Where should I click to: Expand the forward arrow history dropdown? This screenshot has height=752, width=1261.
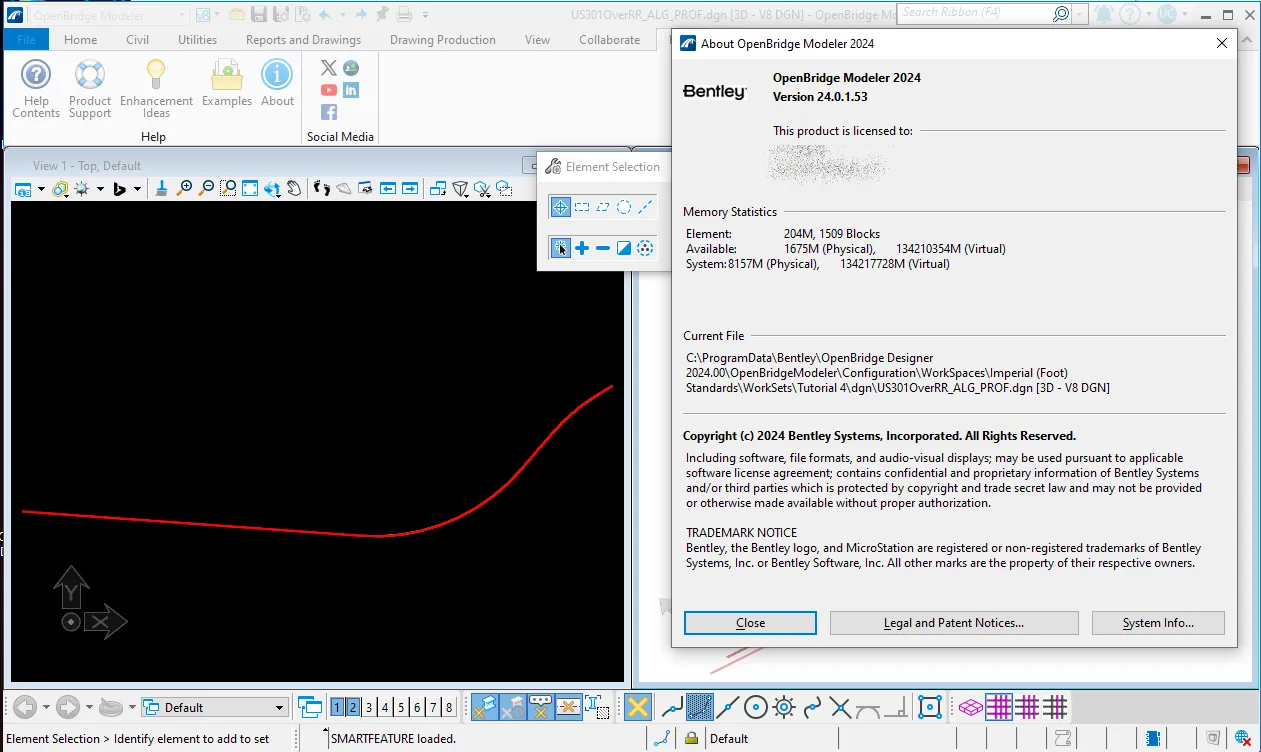coord(89,708)
